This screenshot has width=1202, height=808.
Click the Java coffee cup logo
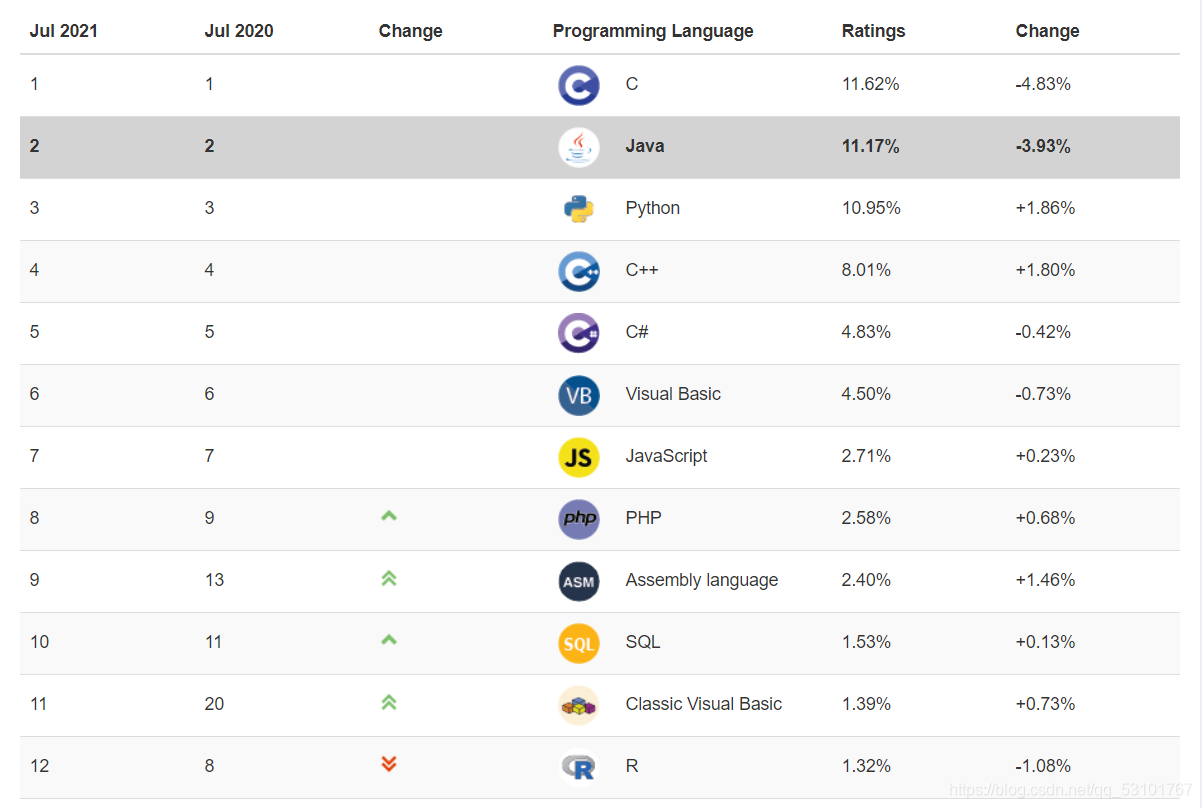pyautogui.click(x=579, y=147)
